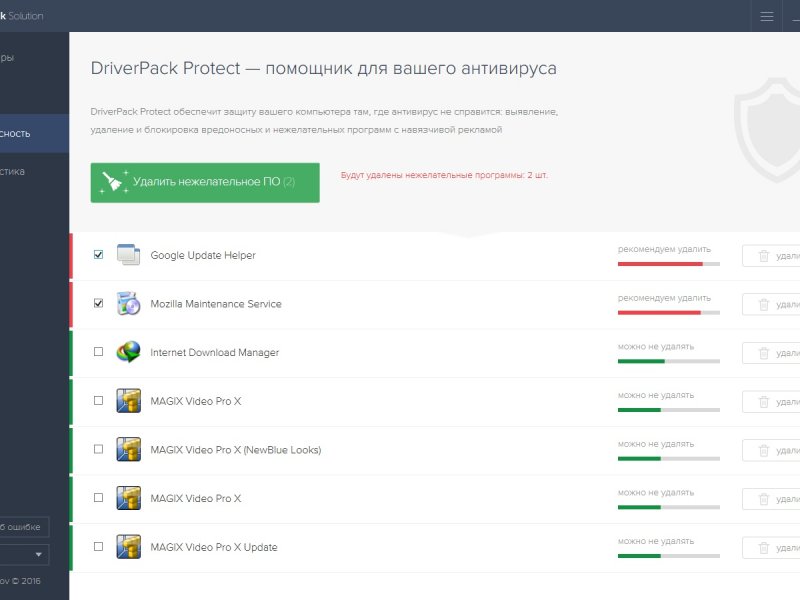Click the Internet Download Manager icon

129,352
